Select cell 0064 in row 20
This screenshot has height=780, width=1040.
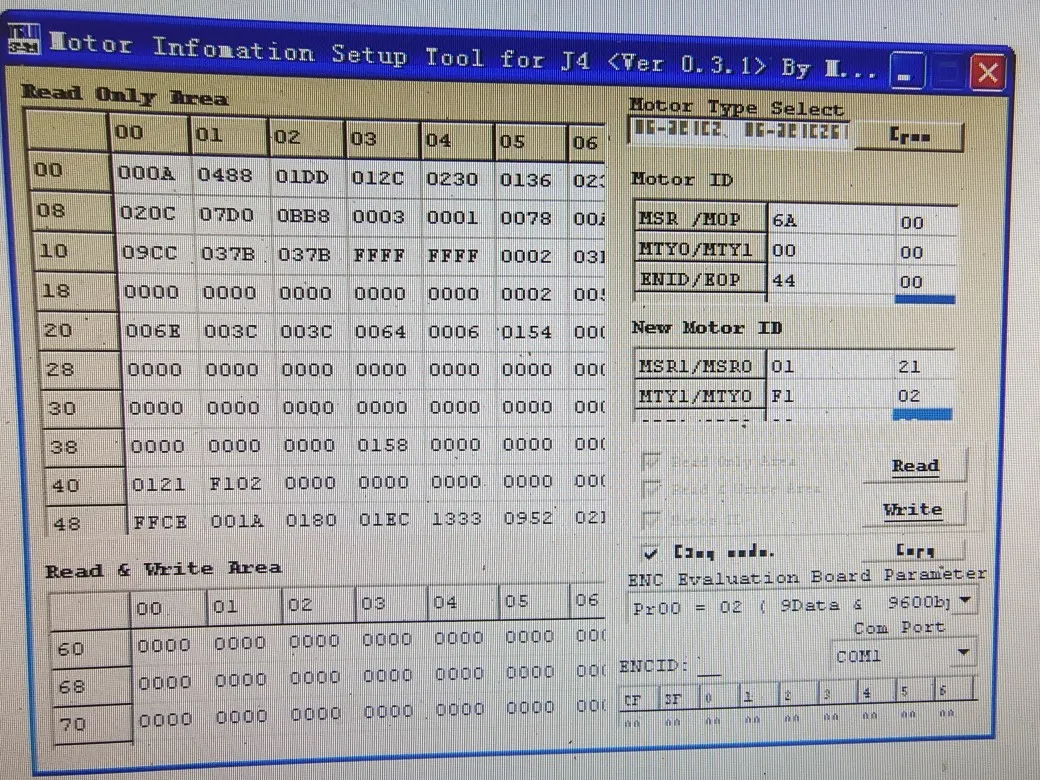click(385, 331)
